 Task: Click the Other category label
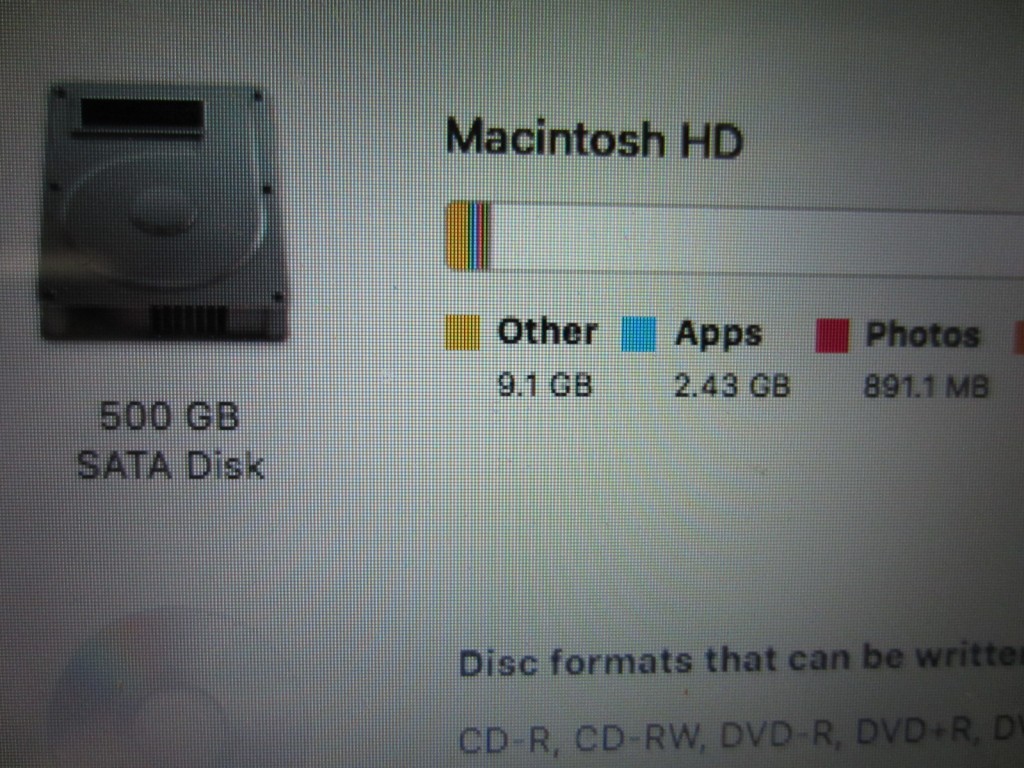pos(547,332)
